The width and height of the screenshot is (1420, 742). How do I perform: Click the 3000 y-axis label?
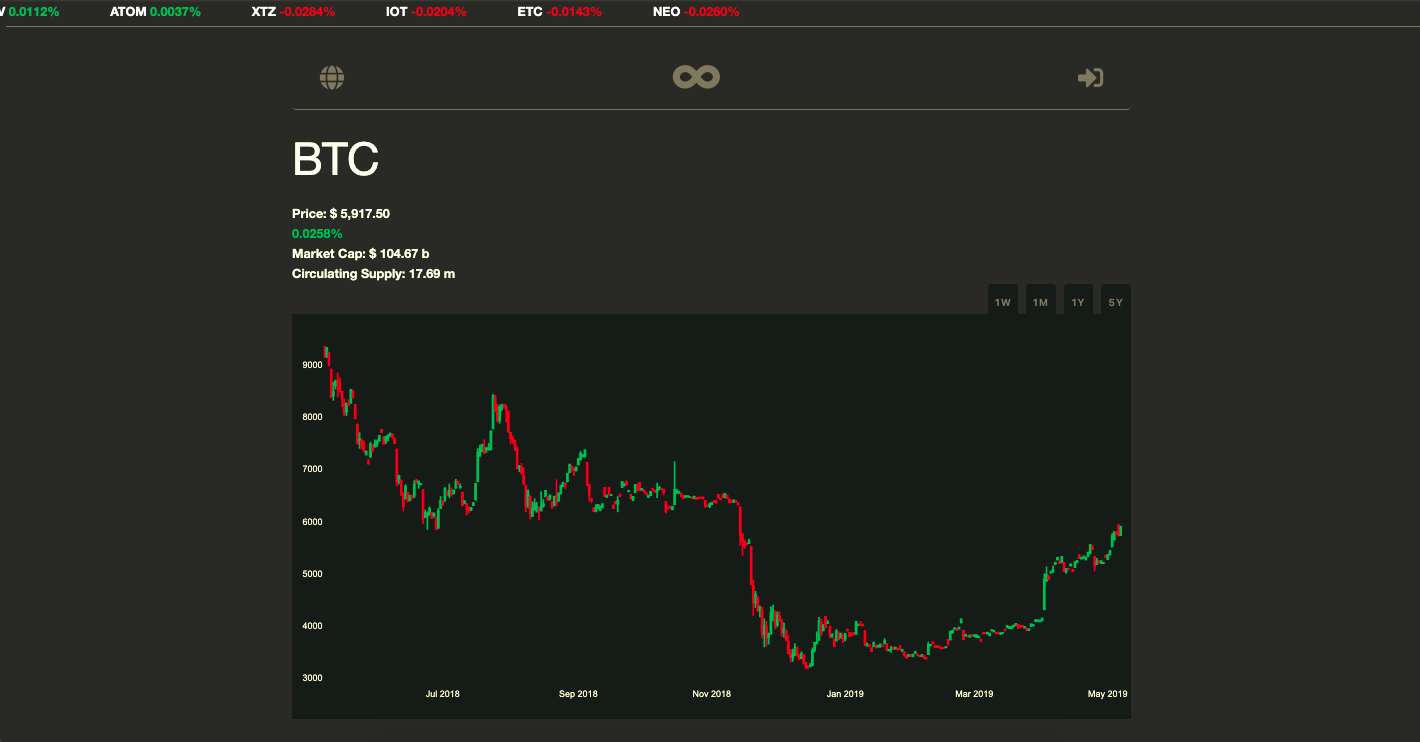(311, 678)
